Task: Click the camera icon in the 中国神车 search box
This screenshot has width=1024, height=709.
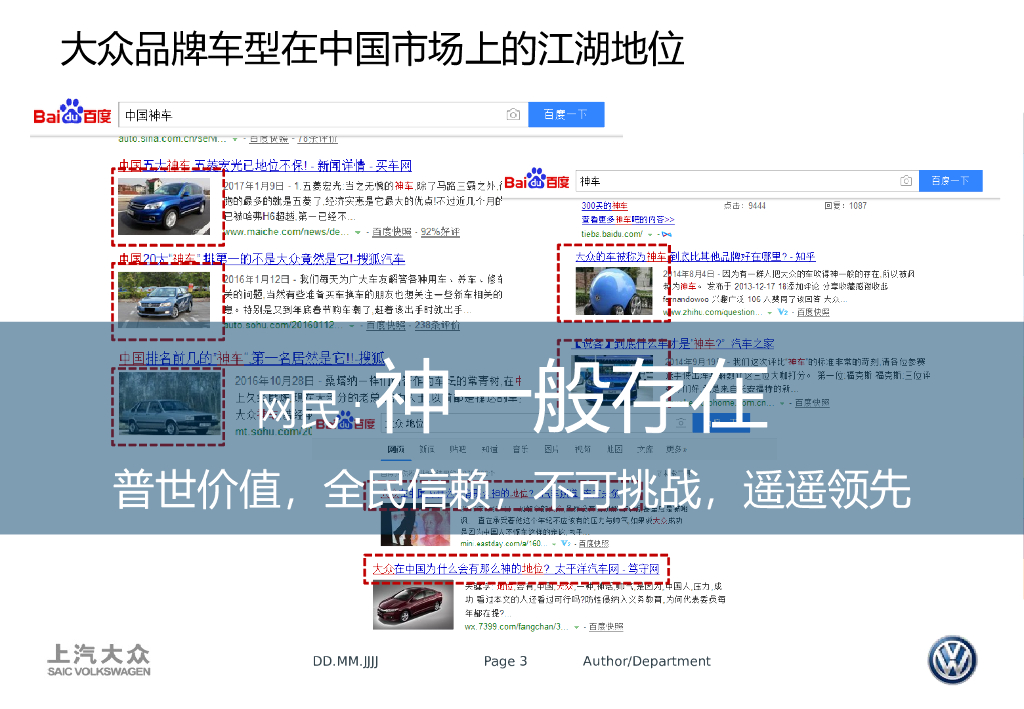Action: [513, 115]
